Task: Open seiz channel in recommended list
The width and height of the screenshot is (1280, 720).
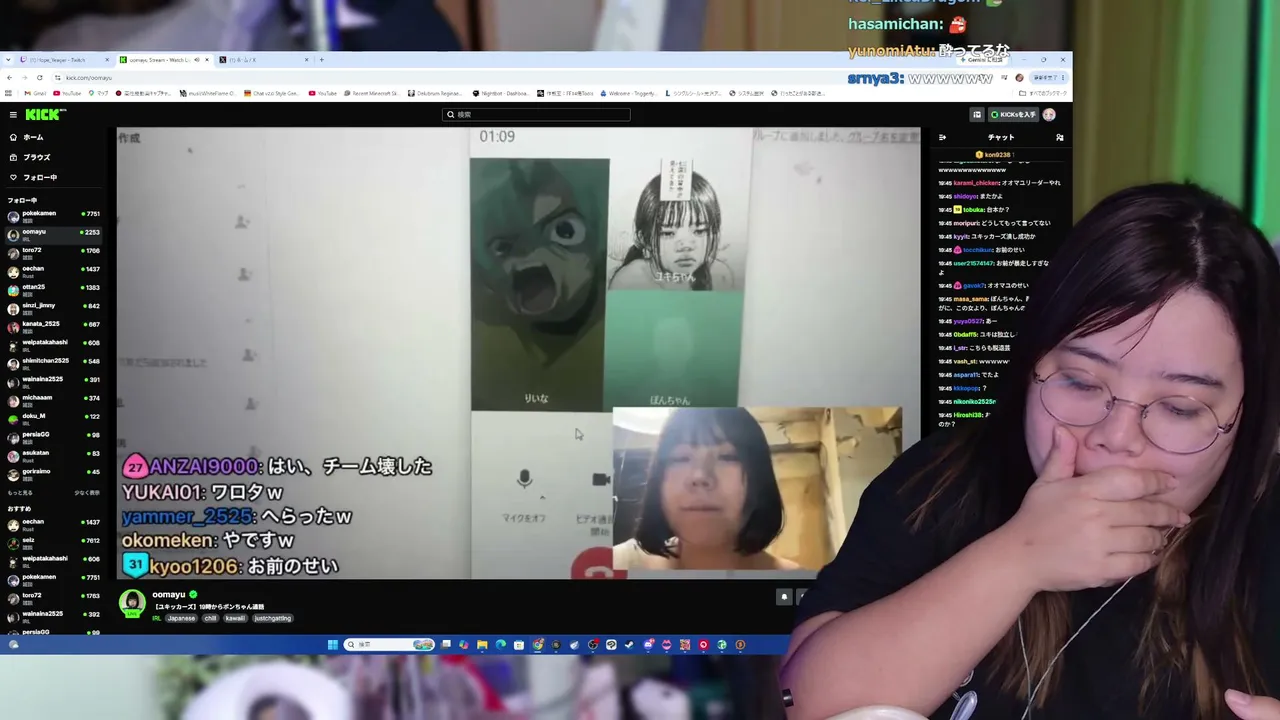Action: pos(54,542)
